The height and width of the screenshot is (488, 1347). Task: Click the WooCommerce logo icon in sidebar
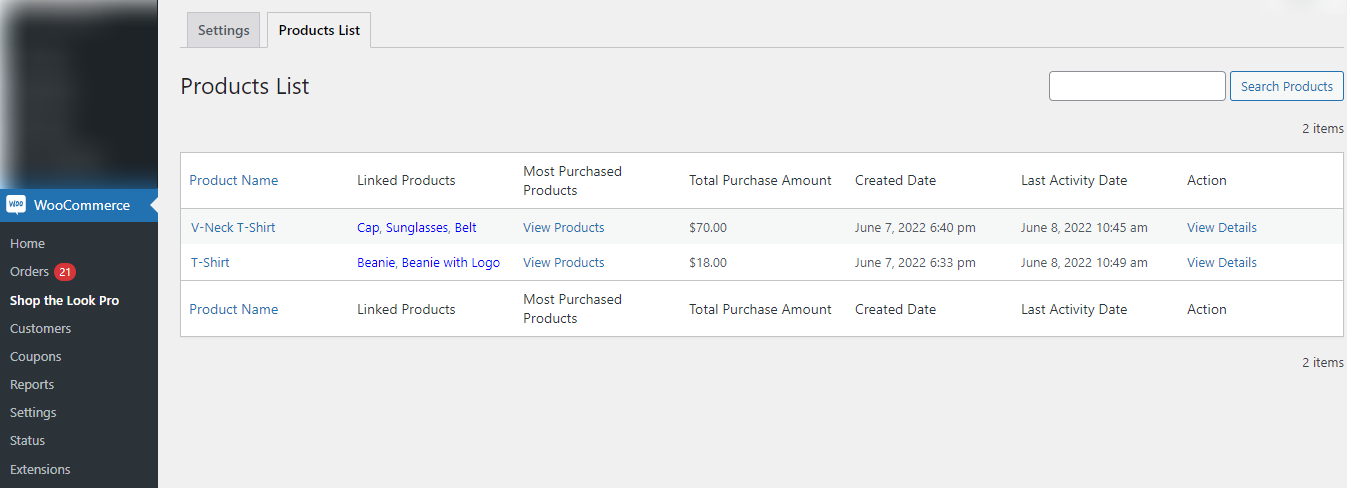pyautogui.click(x=16, y=205)
